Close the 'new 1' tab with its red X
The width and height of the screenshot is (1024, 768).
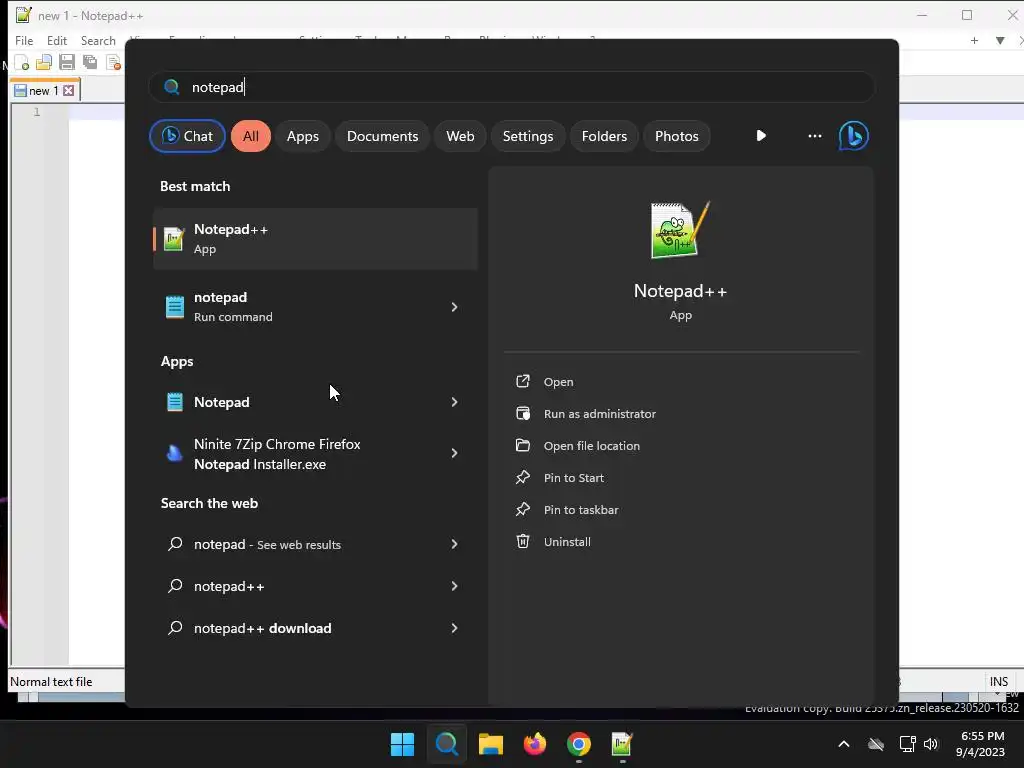click(69, 90)
